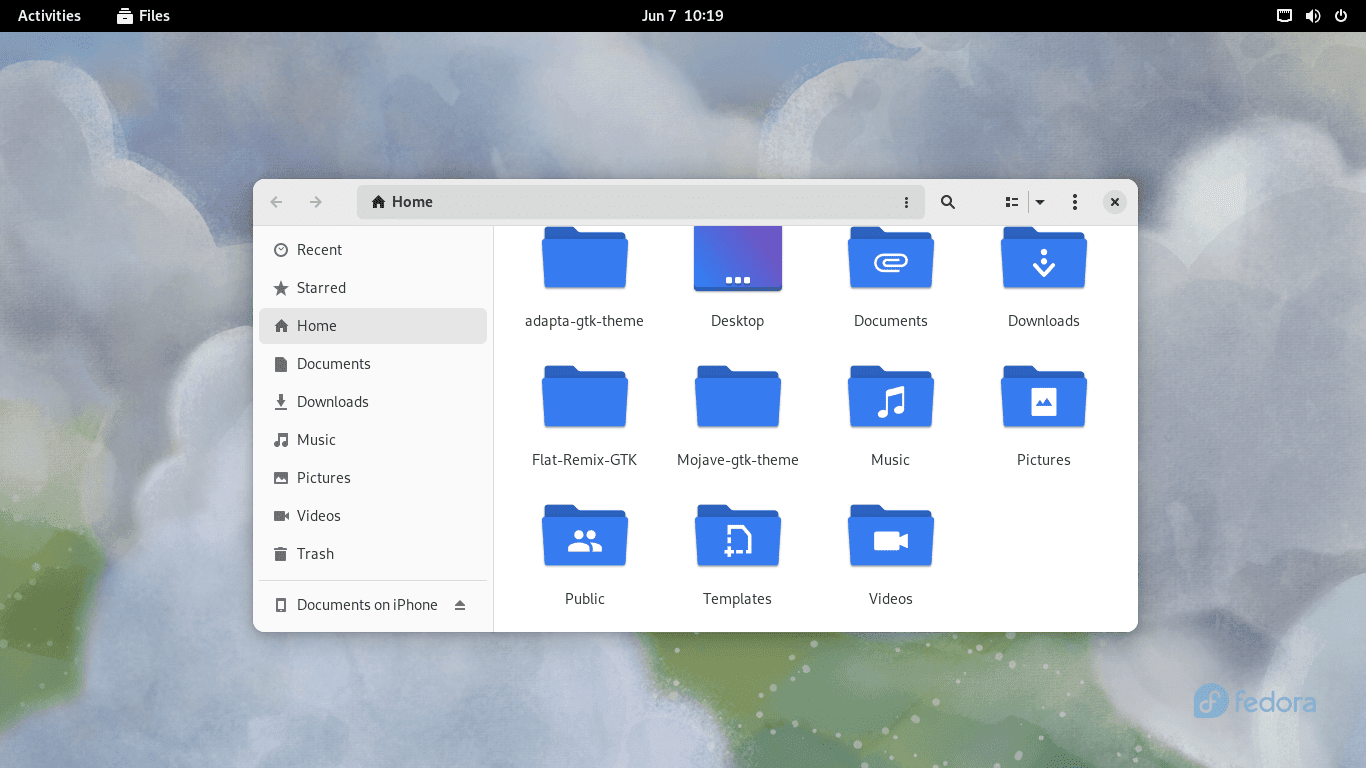Image resolution: width=1366 pixels, height=768 pixels.
Task: Select Starred in sidebar
Action: tap(373, 288)
